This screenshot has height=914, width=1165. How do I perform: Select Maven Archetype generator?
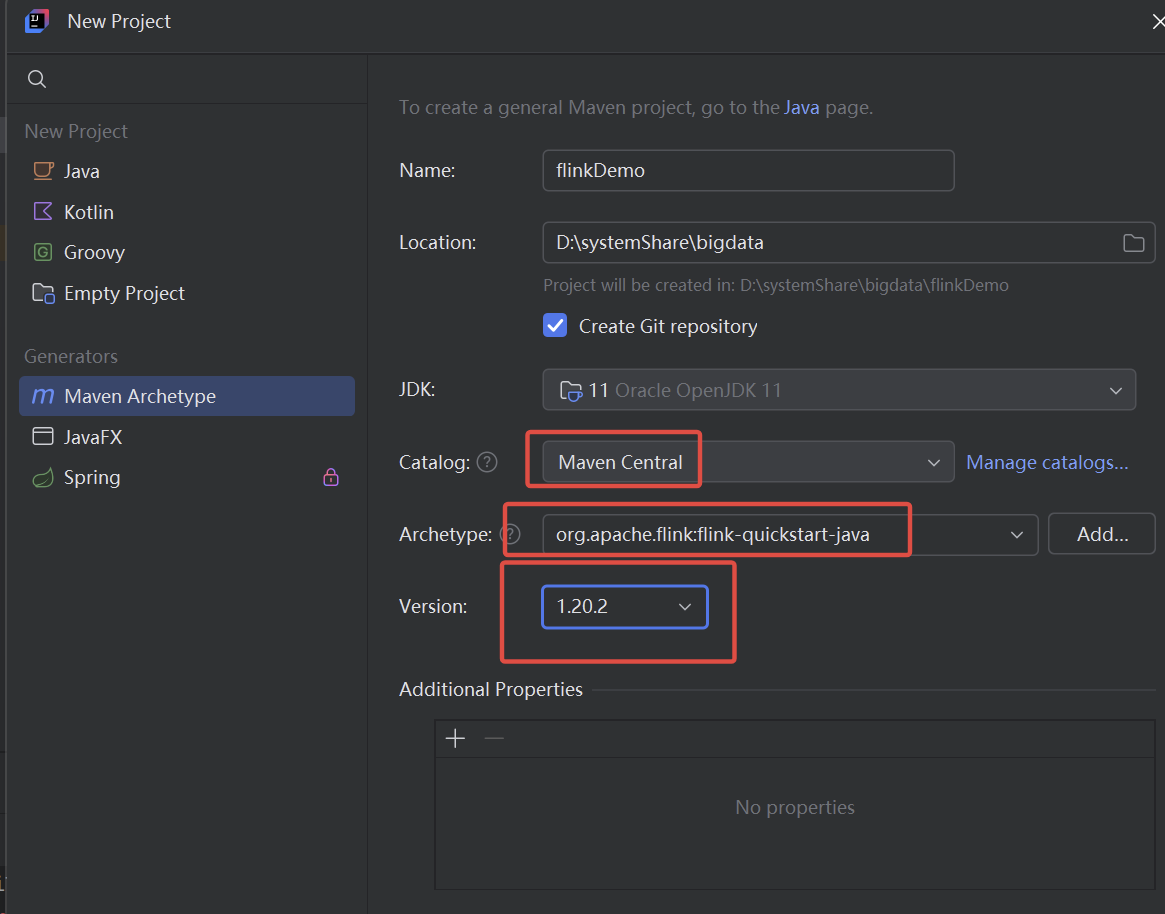pyautogui.click(x=187, y=396)
